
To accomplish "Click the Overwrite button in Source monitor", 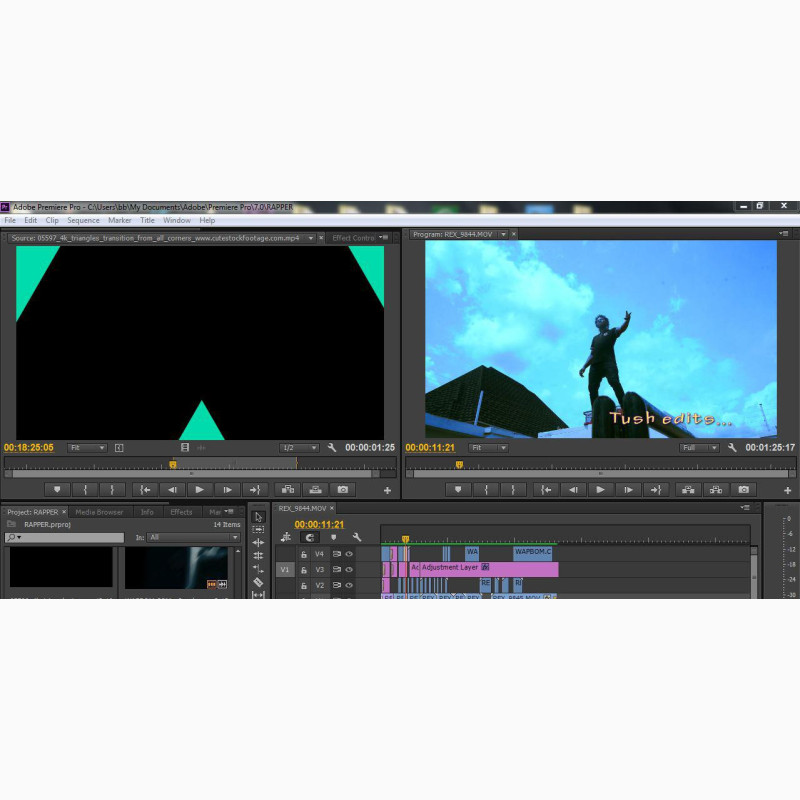I will click(315, 490).
